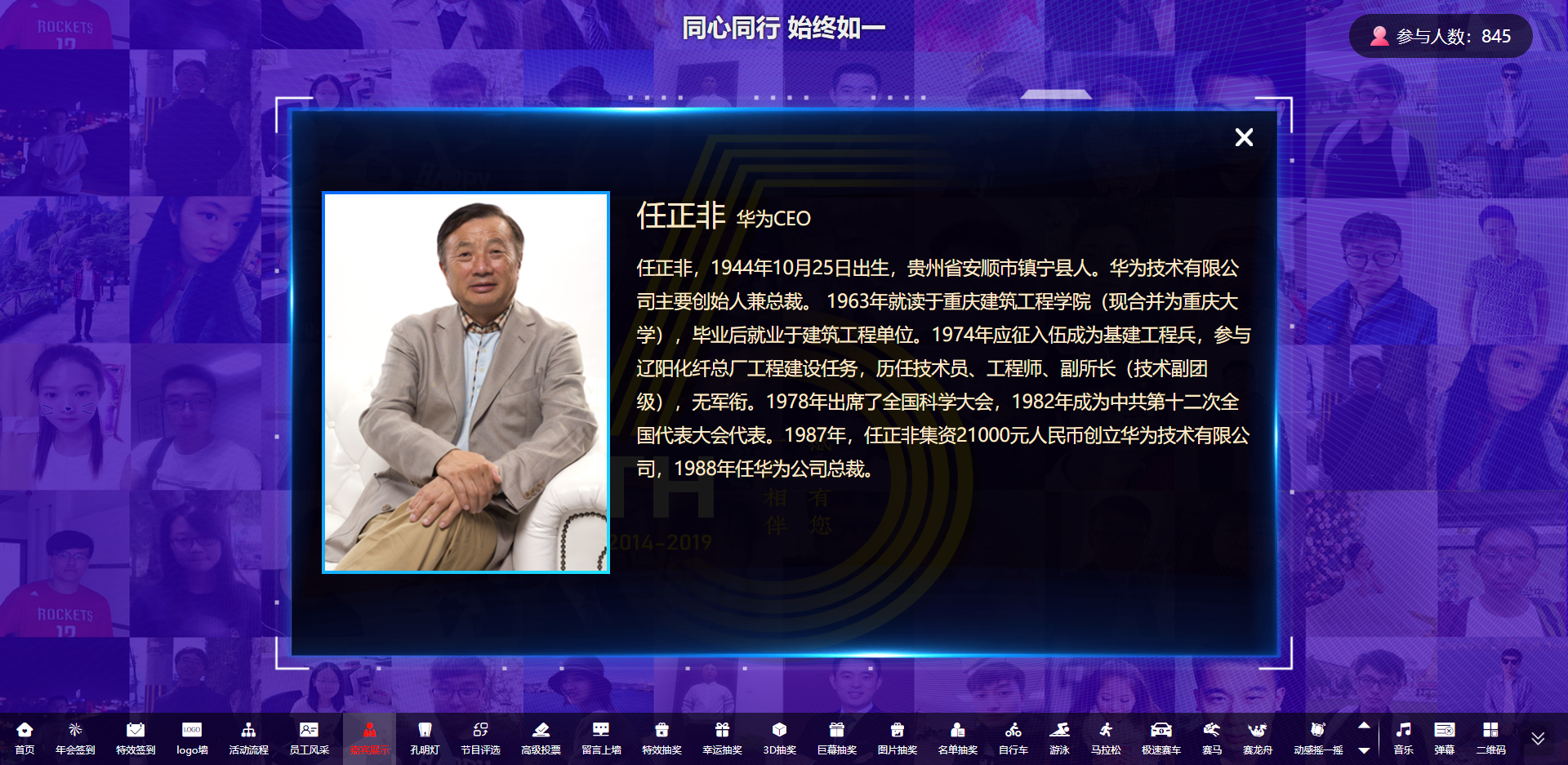Open 特效签到 effects sign-in
1568x765 pixels.
136,738
